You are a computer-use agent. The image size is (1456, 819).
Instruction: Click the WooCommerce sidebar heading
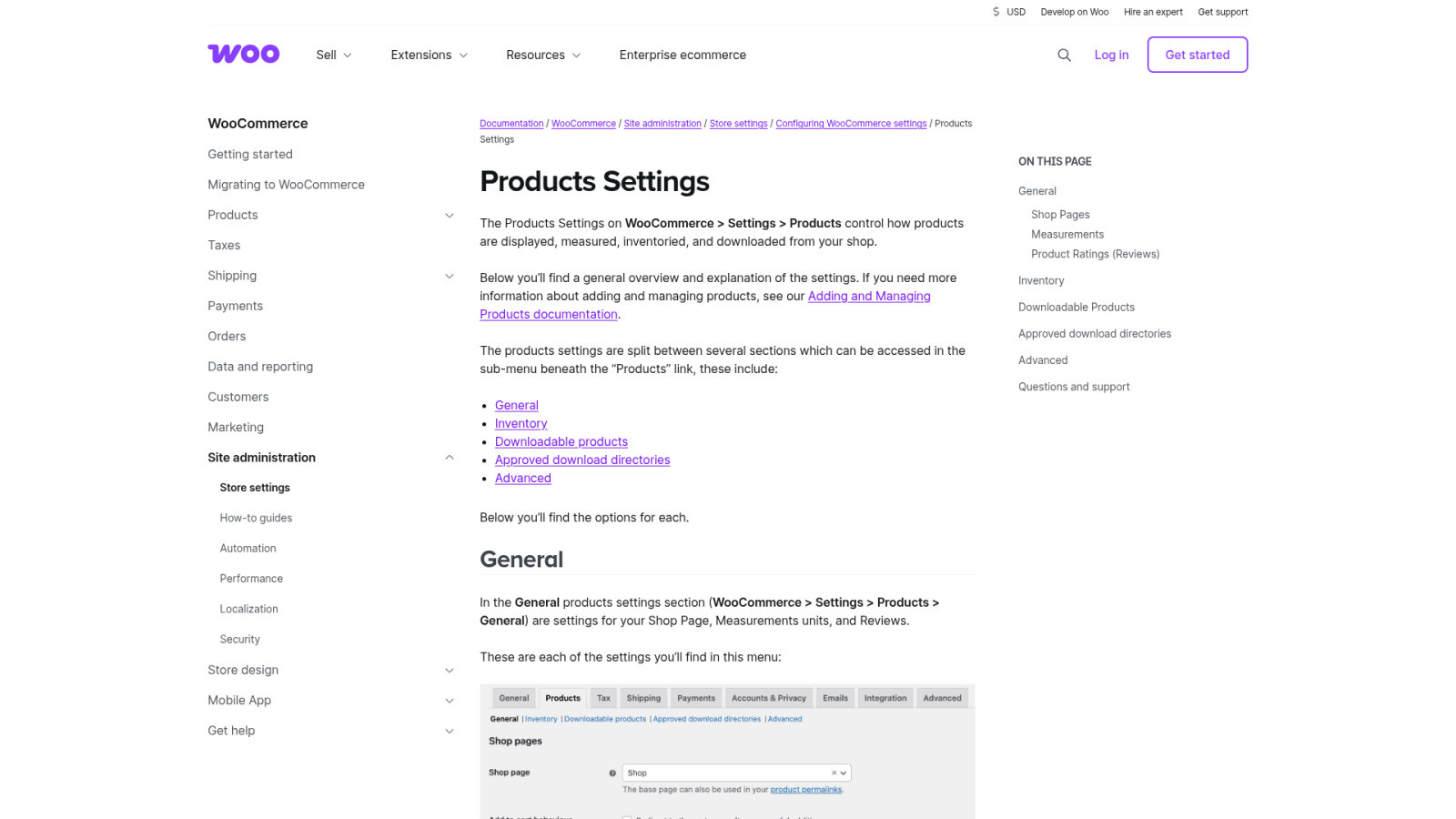pyautogui.click(x=258, y=123)
